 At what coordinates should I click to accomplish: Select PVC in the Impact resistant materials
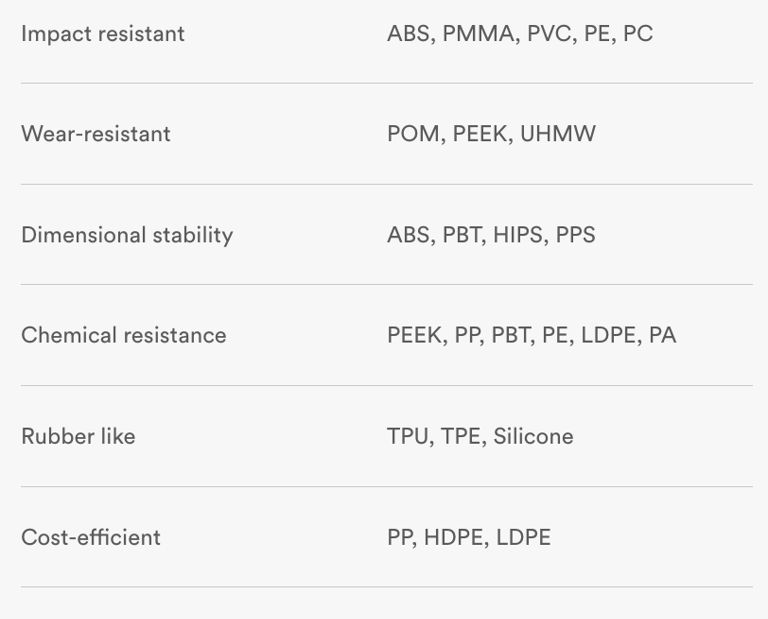click(549, 34)
